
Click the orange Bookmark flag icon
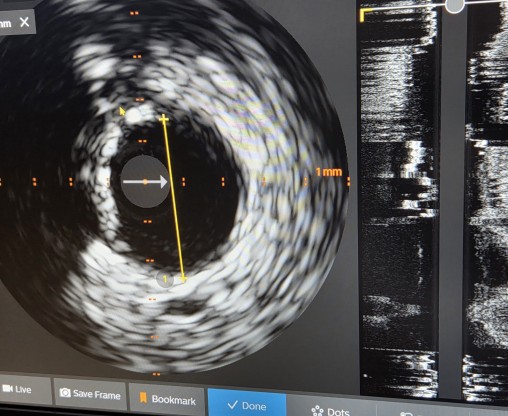(x=143, y=397)
